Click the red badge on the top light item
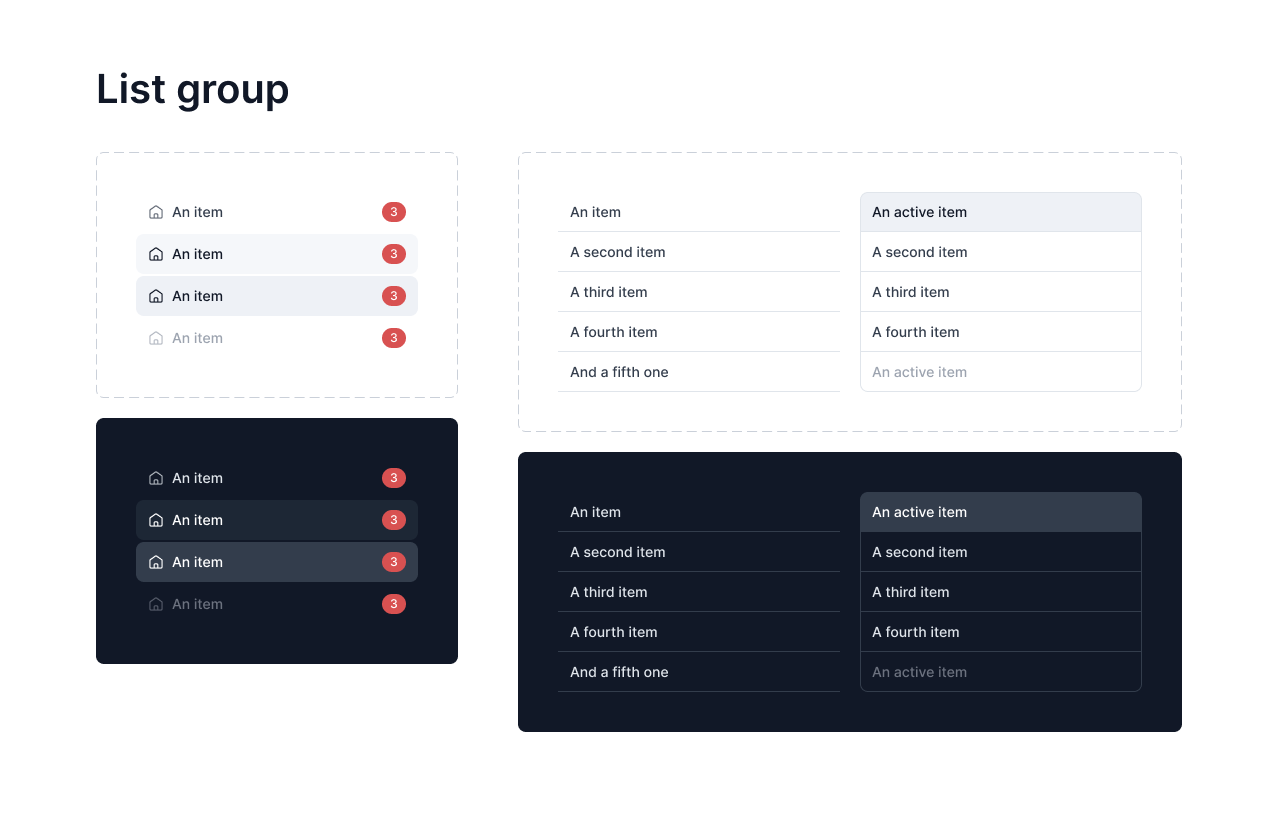Image resolution: width=1278 pixels, height=828 pixels. [394, 212]
